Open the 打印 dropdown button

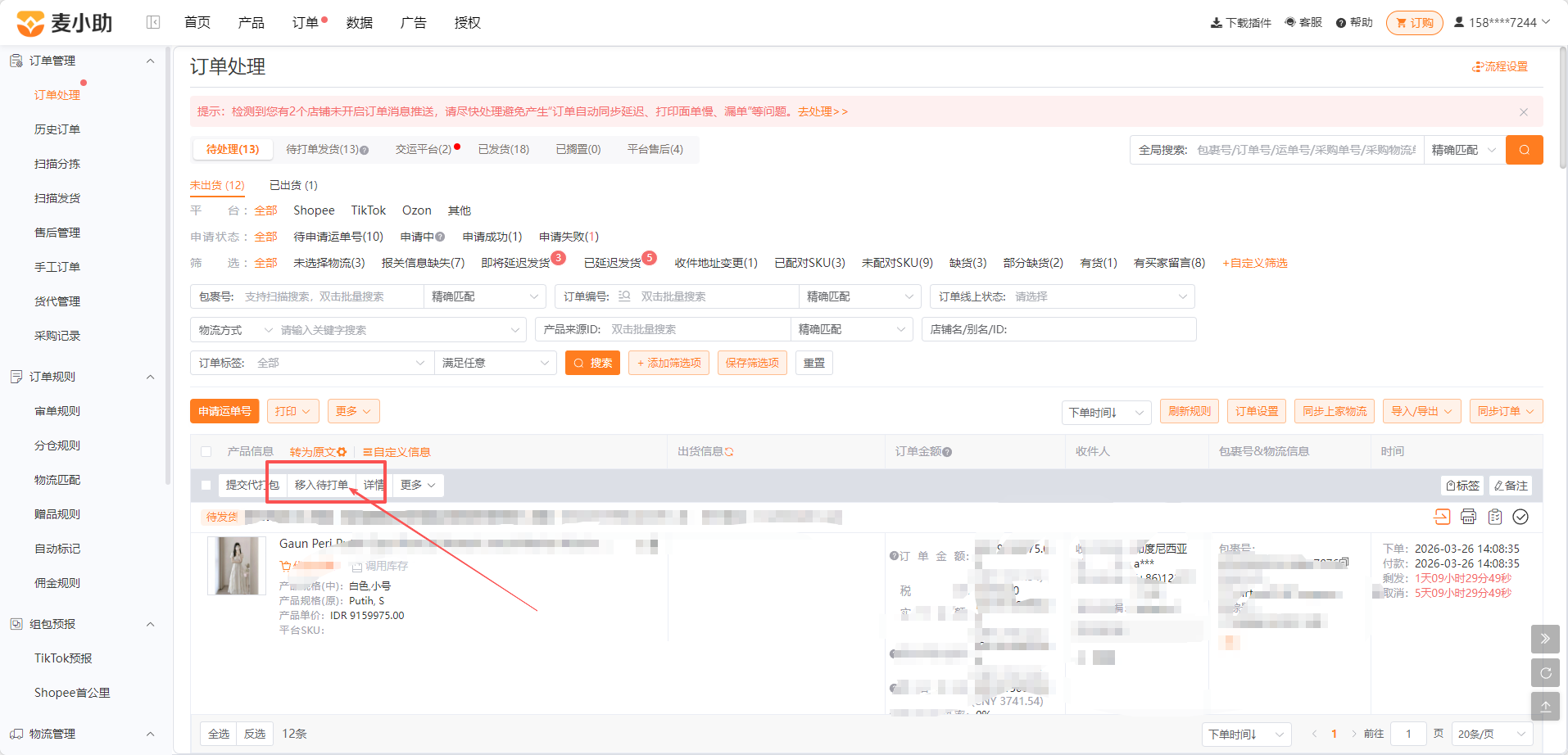coord(292,411)
